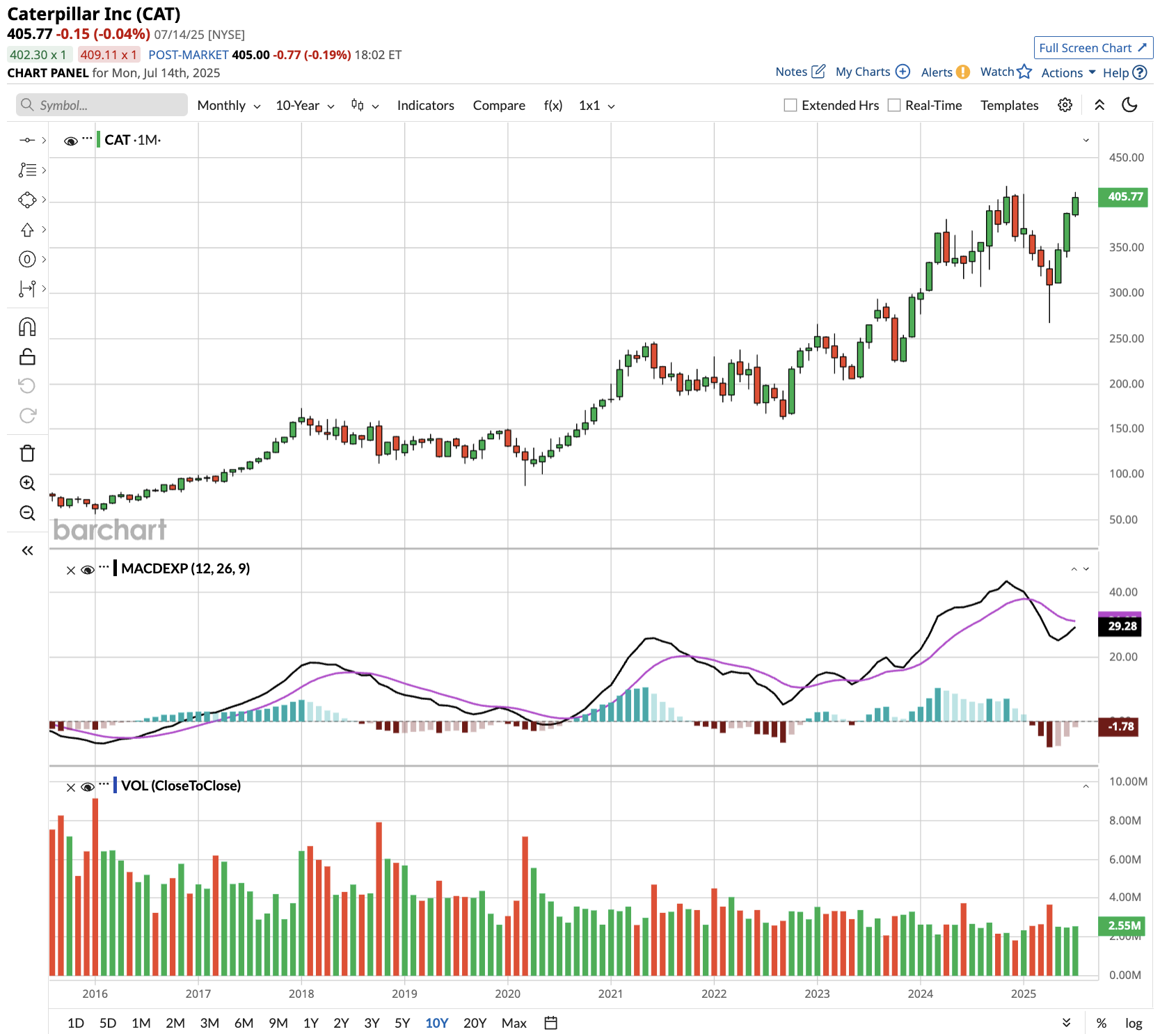Toggle percent scale button

1102,1023
